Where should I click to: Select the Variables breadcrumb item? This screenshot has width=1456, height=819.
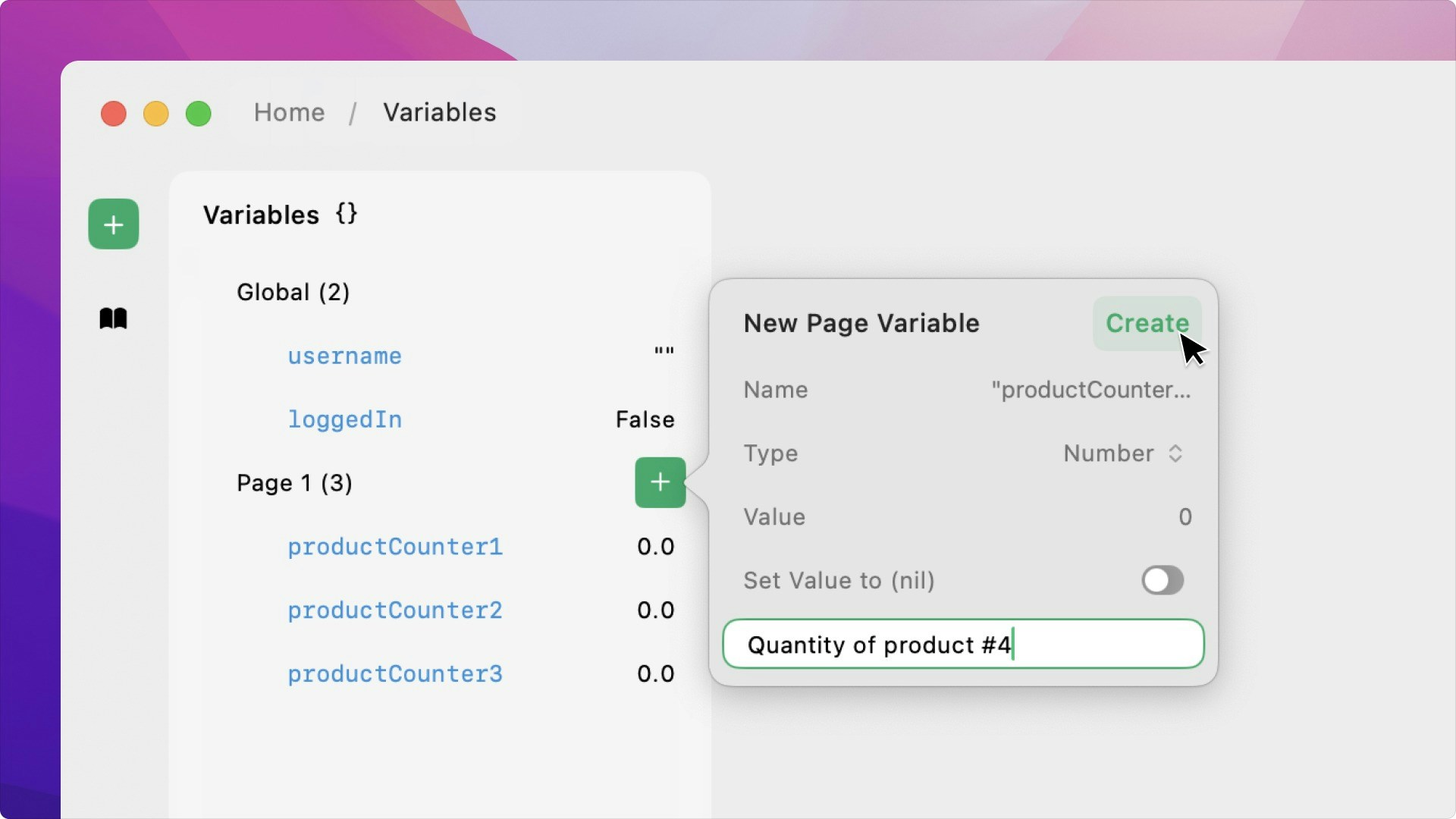coord(439,112)
